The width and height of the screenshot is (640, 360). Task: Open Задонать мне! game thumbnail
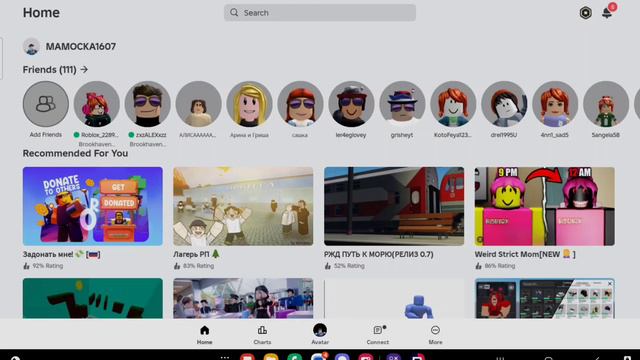(x=93, y=206)
